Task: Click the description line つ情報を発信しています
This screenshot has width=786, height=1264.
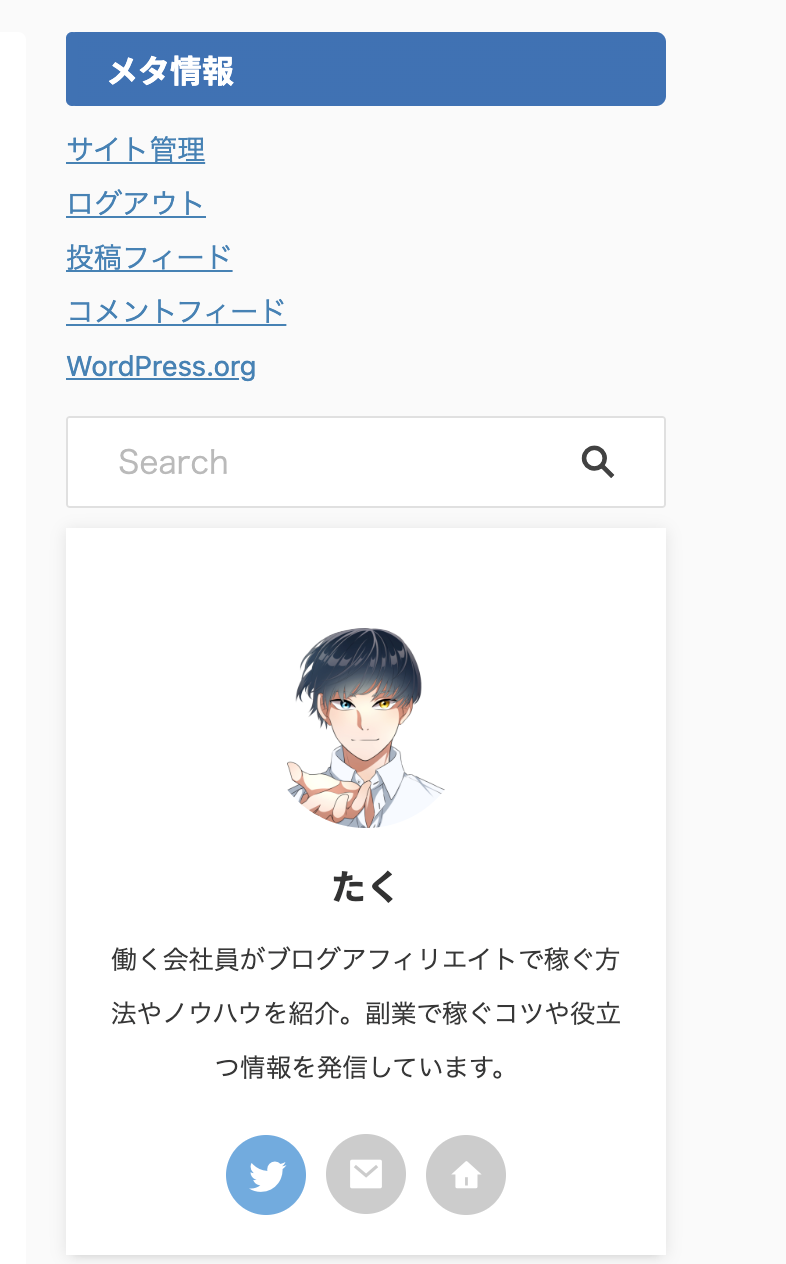Action: (366, 1068)
